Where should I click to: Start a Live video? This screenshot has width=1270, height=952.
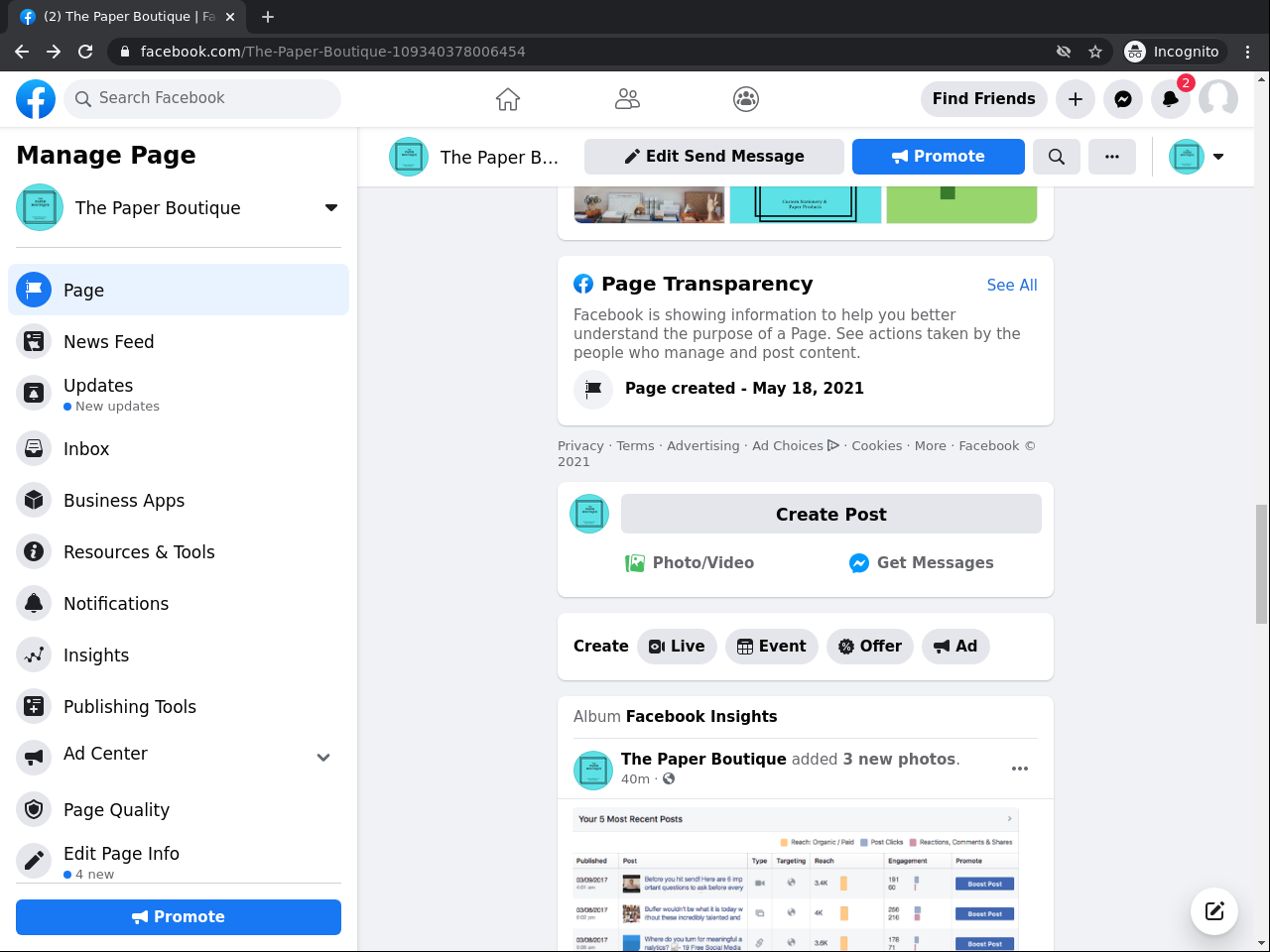pos(677,647)
